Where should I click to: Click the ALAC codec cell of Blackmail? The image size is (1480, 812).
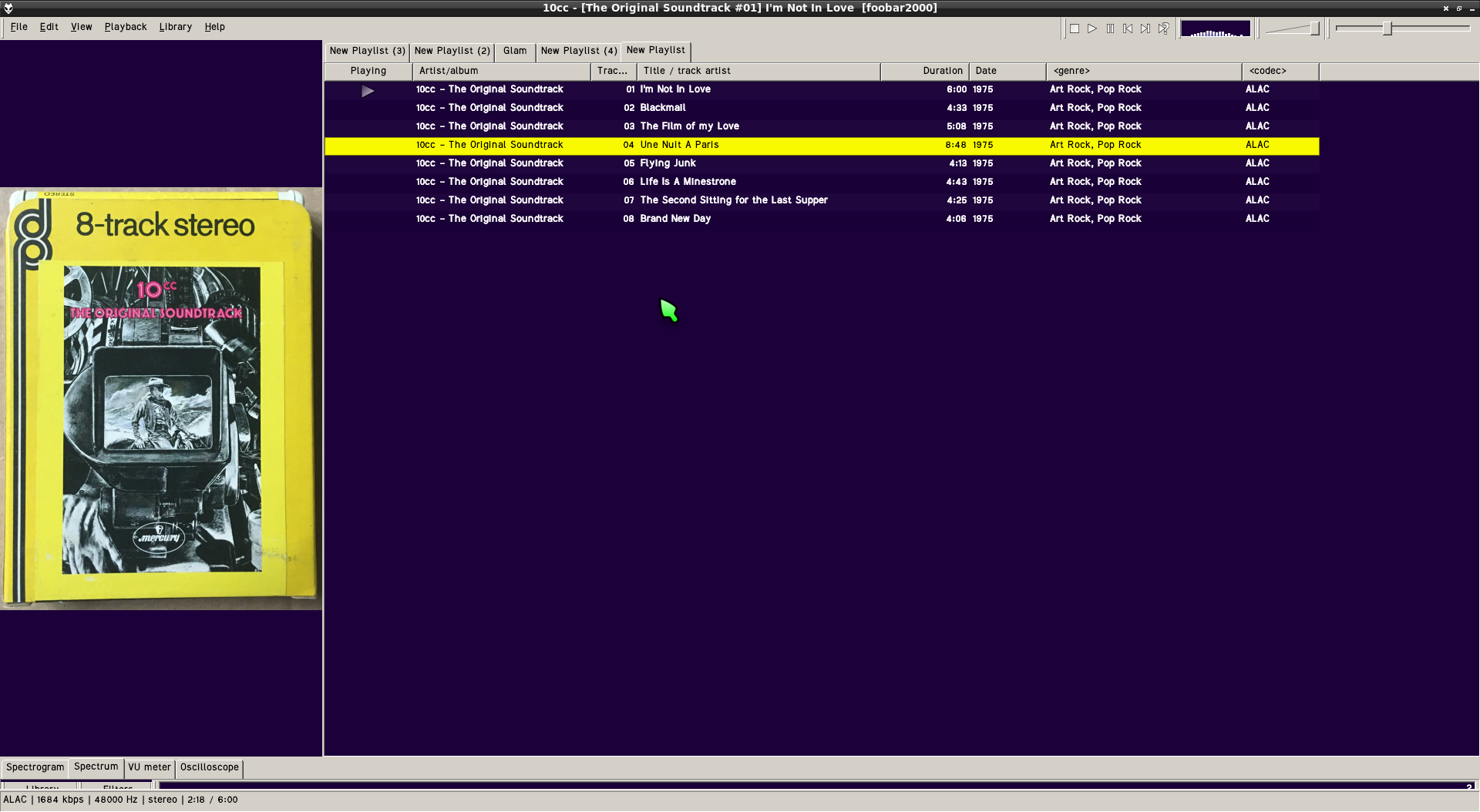click(x=1257, y=108)
